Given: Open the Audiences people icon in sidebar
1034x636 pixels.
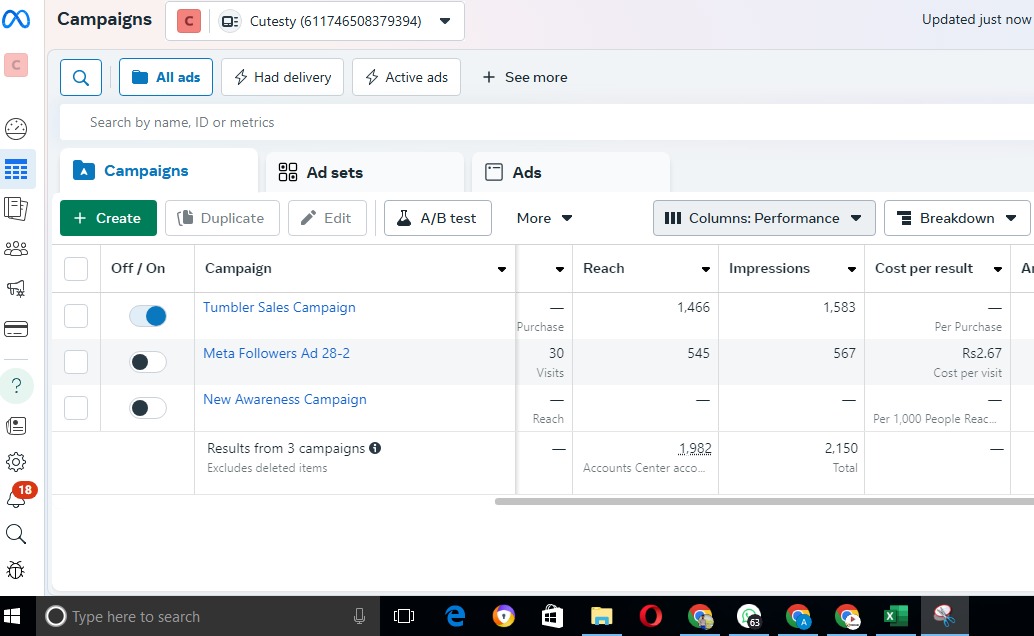Looking at the screenshot, I should point(16,249).
